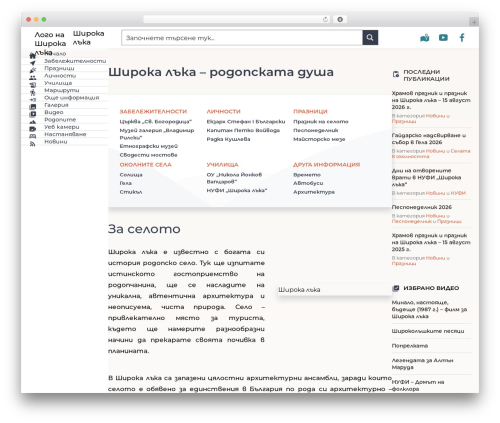Click the people icon beside Личности

click(32, 78)
